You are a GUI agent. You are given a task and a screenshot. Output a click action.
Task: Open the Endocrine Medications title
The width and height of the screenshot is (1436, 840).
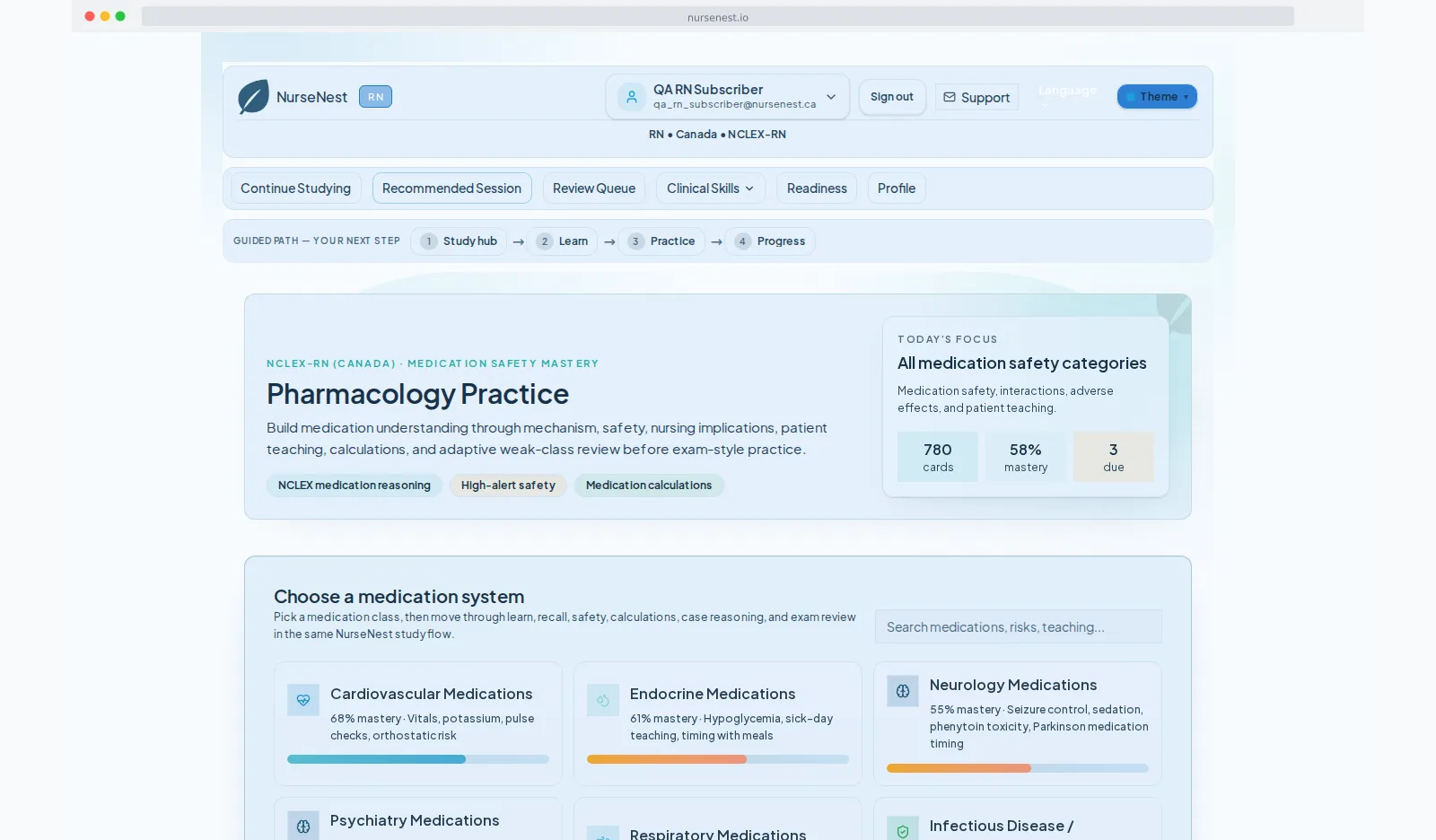click(x=713, y=694)
